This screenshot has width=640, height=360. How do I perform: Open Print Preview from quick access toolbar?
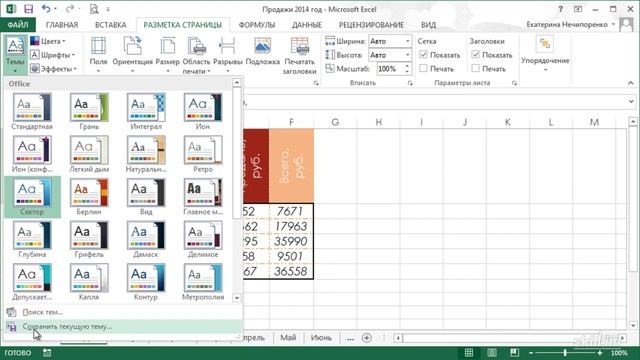(94, 9)
